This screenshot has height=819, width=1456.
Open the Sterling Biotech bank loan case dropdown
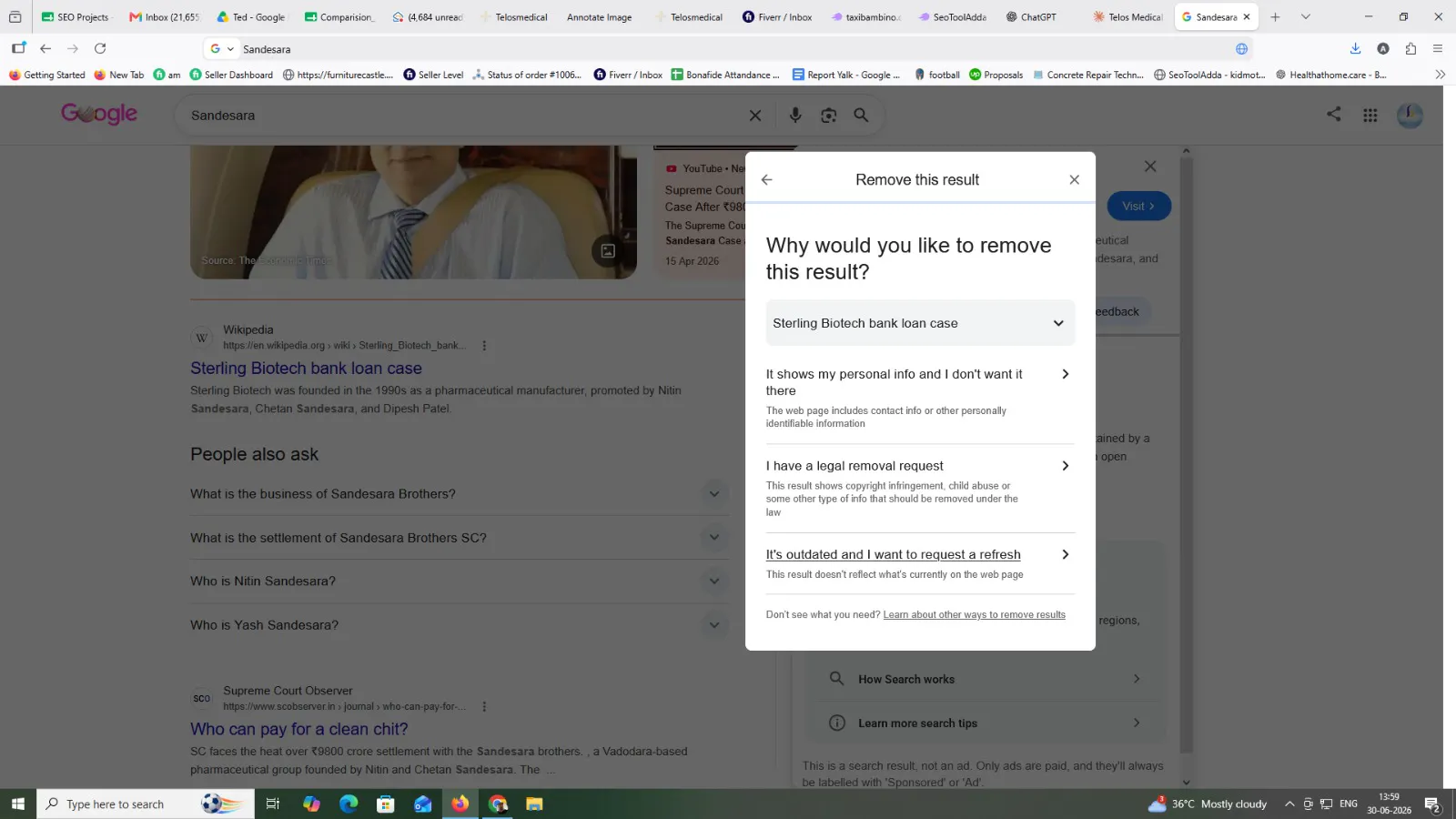coord(920,323)
